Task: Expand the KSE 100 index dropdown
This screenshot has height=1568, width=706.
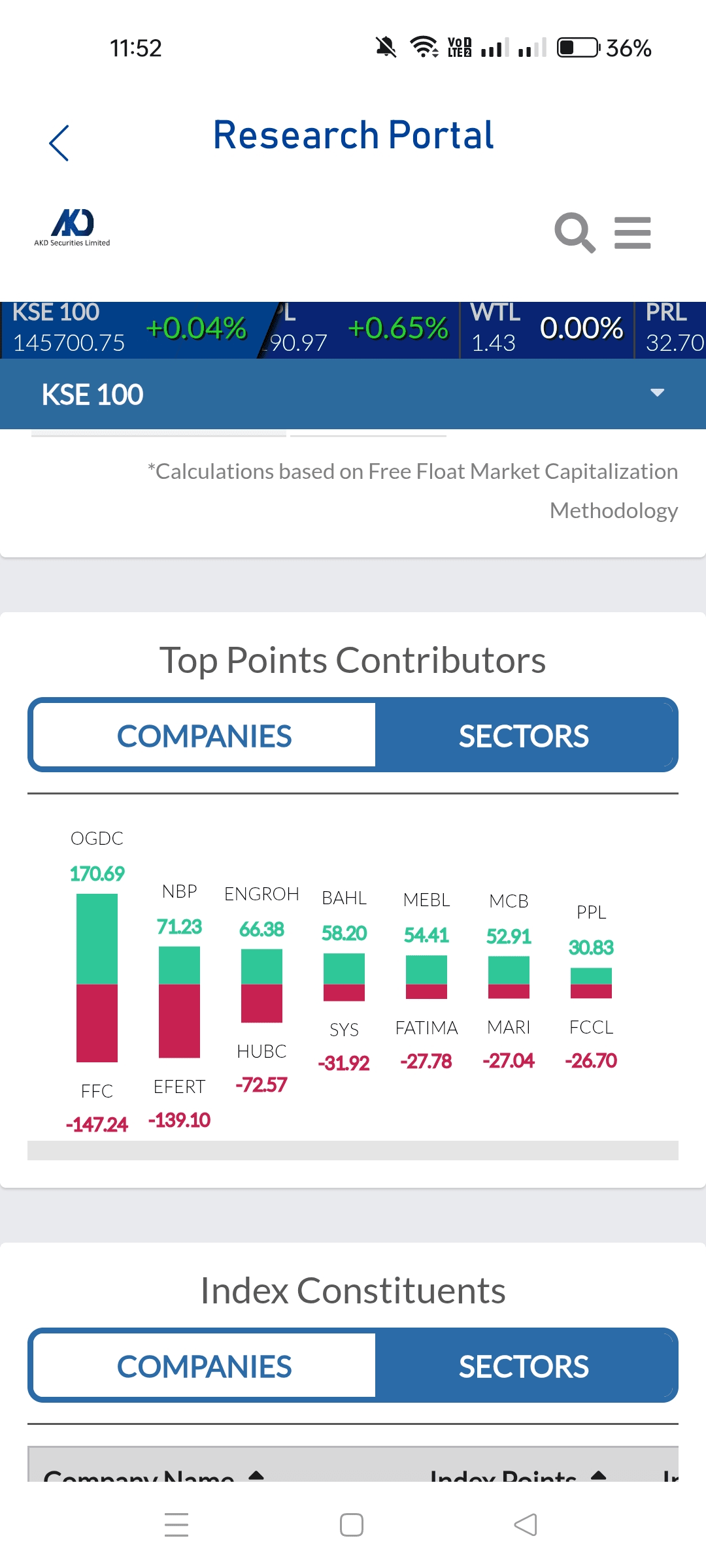Action: (657, 393)
